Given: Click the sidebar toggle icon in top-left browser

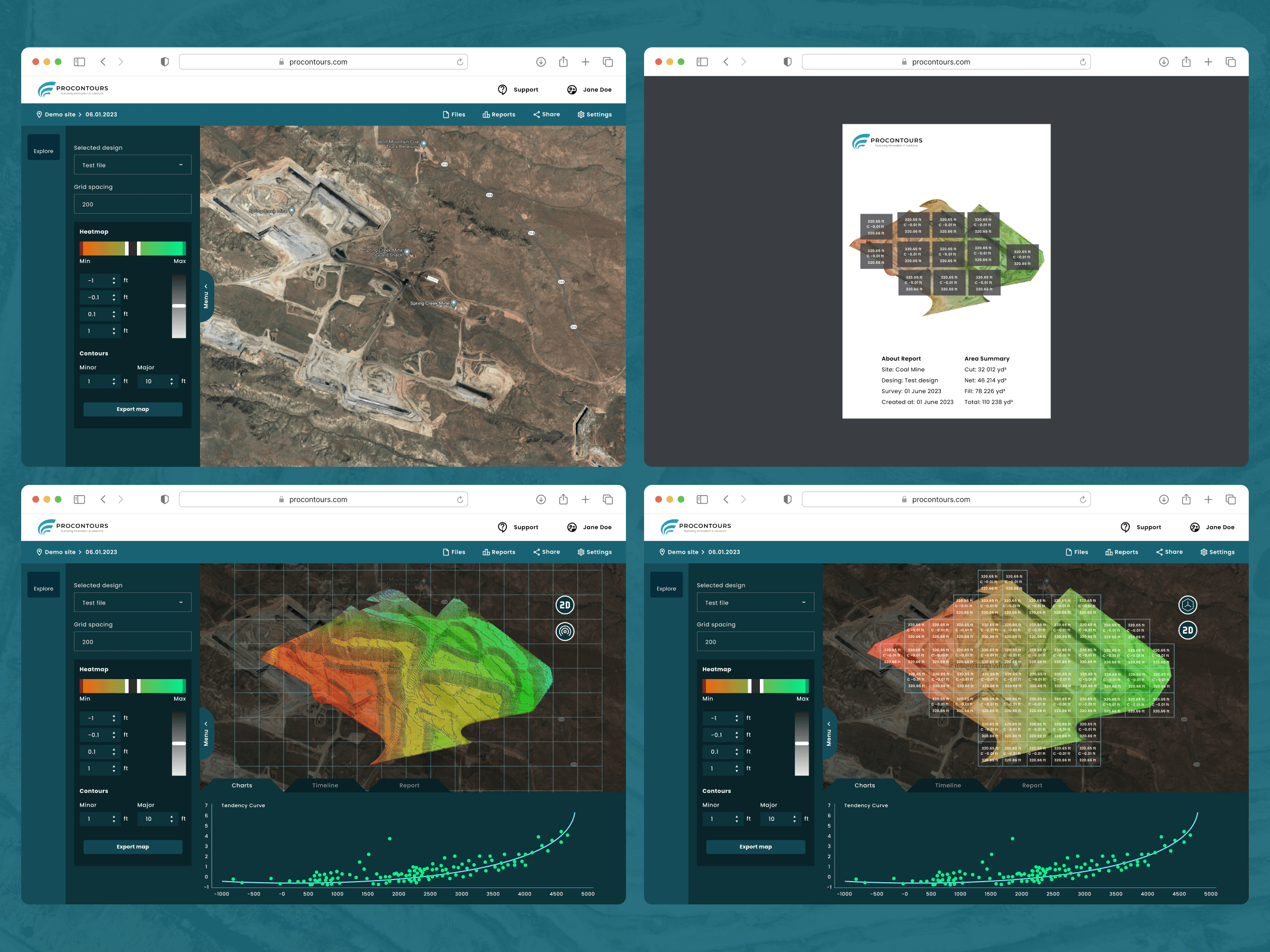Looking at the screenshot, I should pyautogui.click(x=79, y=61).
